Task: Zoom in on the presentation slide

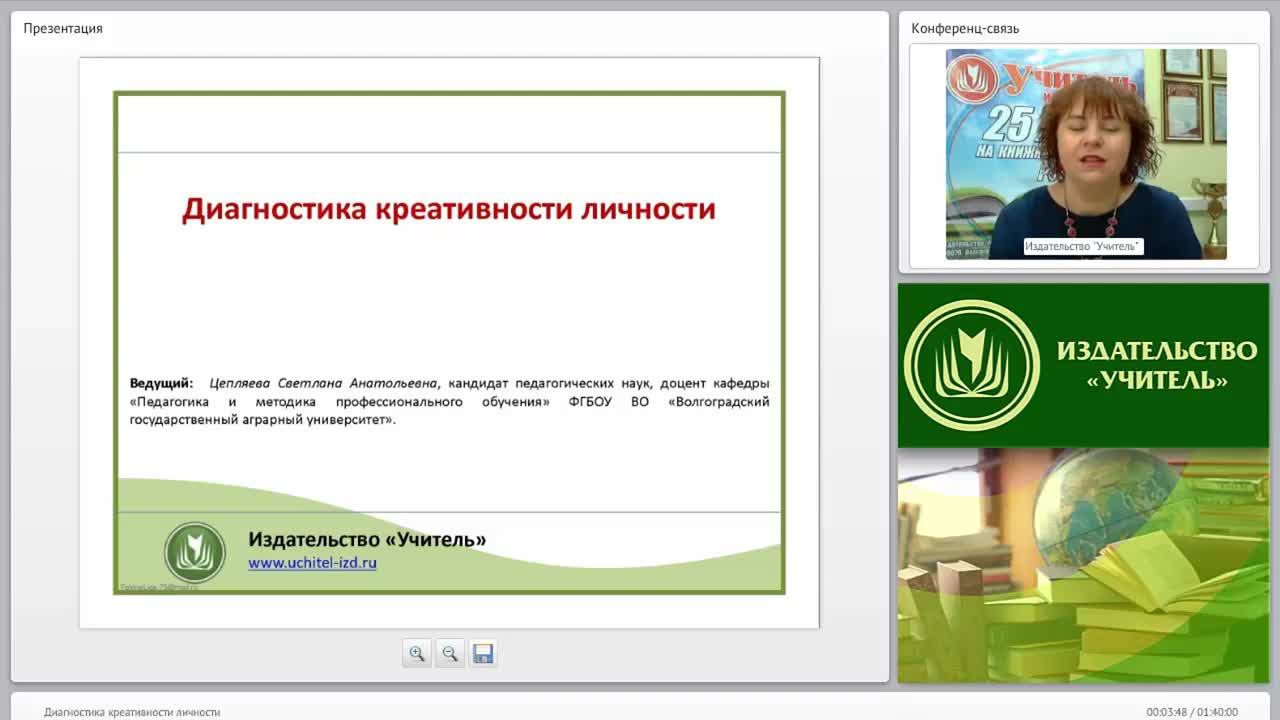Action: point(417,654)
